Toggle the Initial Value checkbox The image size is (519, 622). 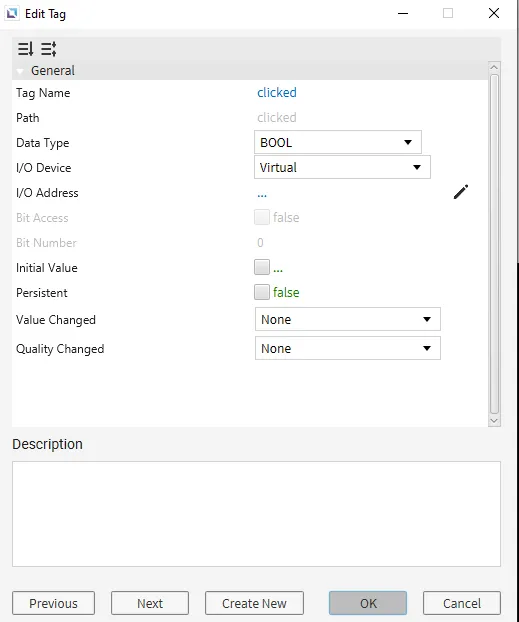pos(262,267)
